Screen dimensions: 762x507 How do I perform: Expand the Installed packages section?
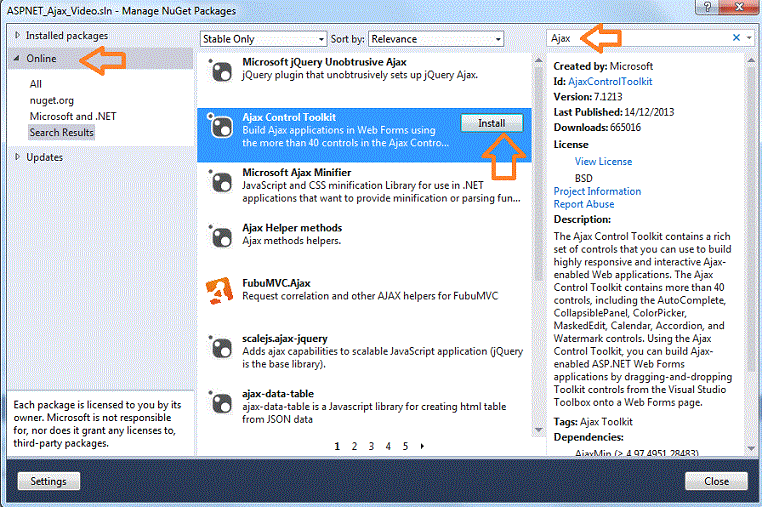pyautogui.click(x=17, y=35)
